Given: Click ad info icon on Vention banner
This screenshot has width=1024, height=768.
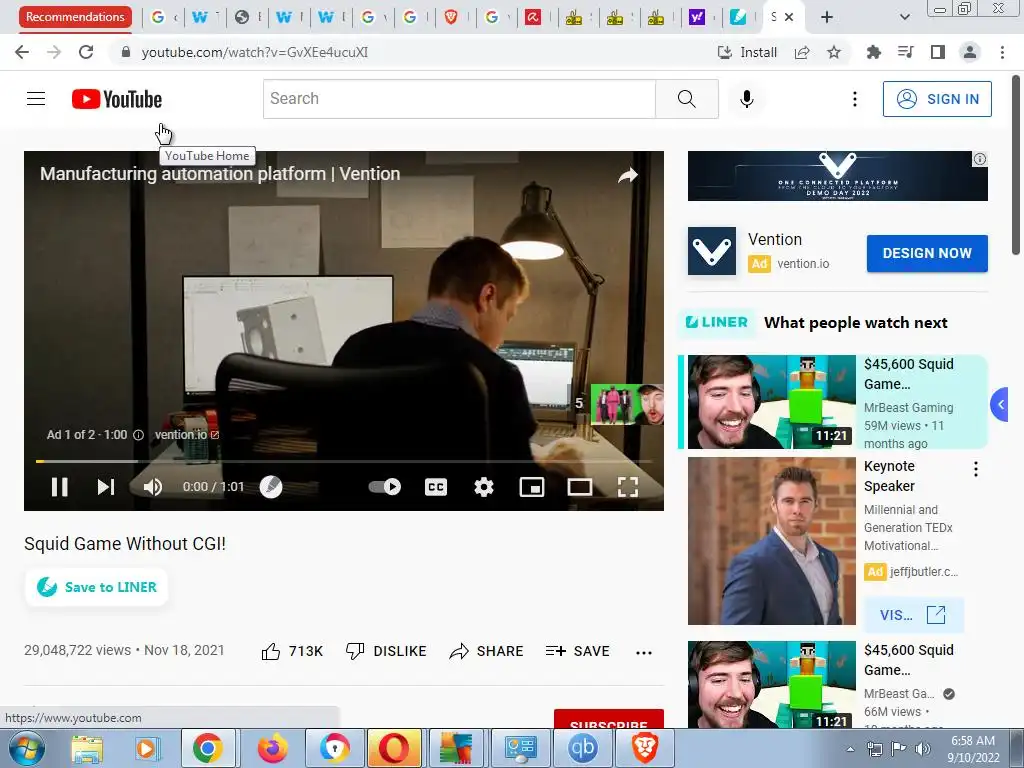Looking at the screenshot, I should tap(980, 159).
